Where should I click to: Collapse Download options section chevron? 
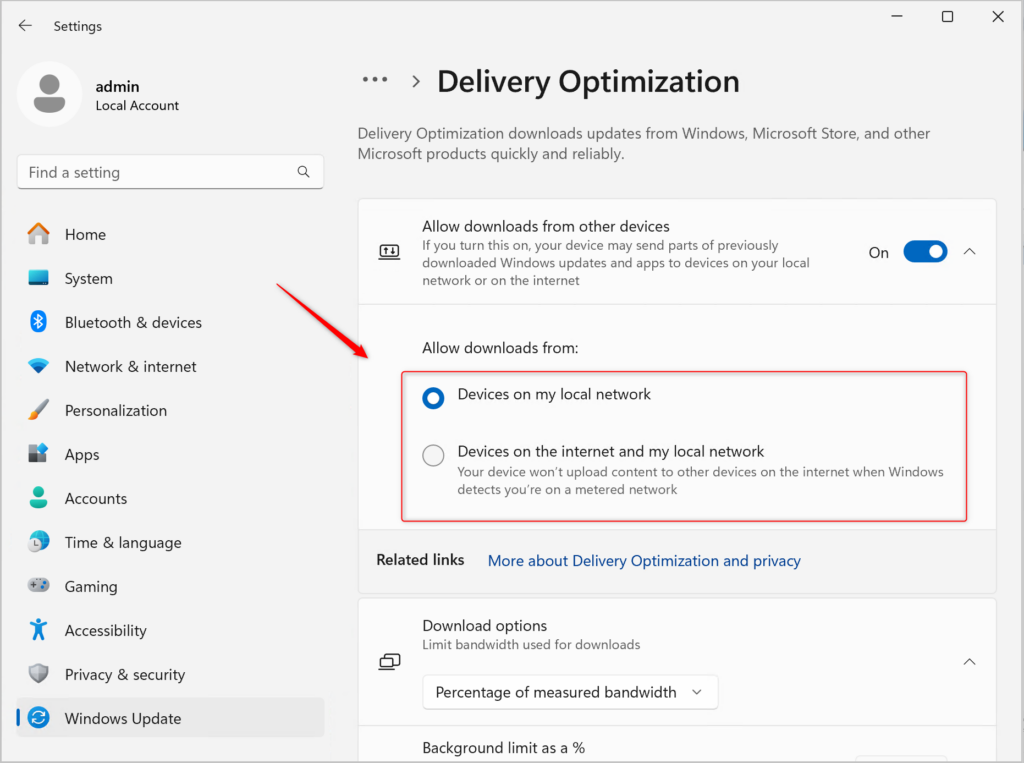click(x=969, y=662)
